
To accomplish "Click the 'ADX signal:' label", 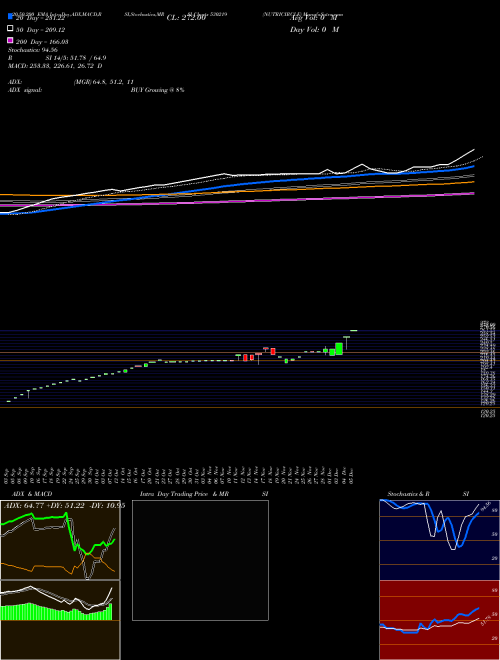I will click(25, 90).
